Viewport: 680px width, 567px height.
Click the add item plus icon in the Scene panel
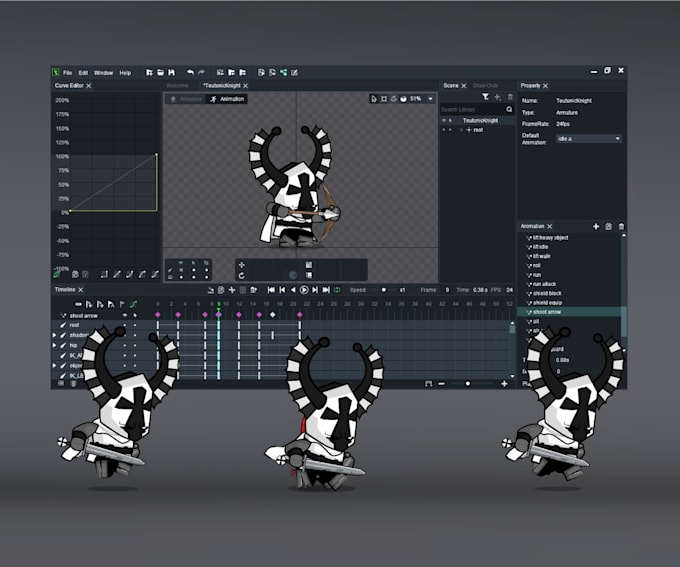click(497, 97)
